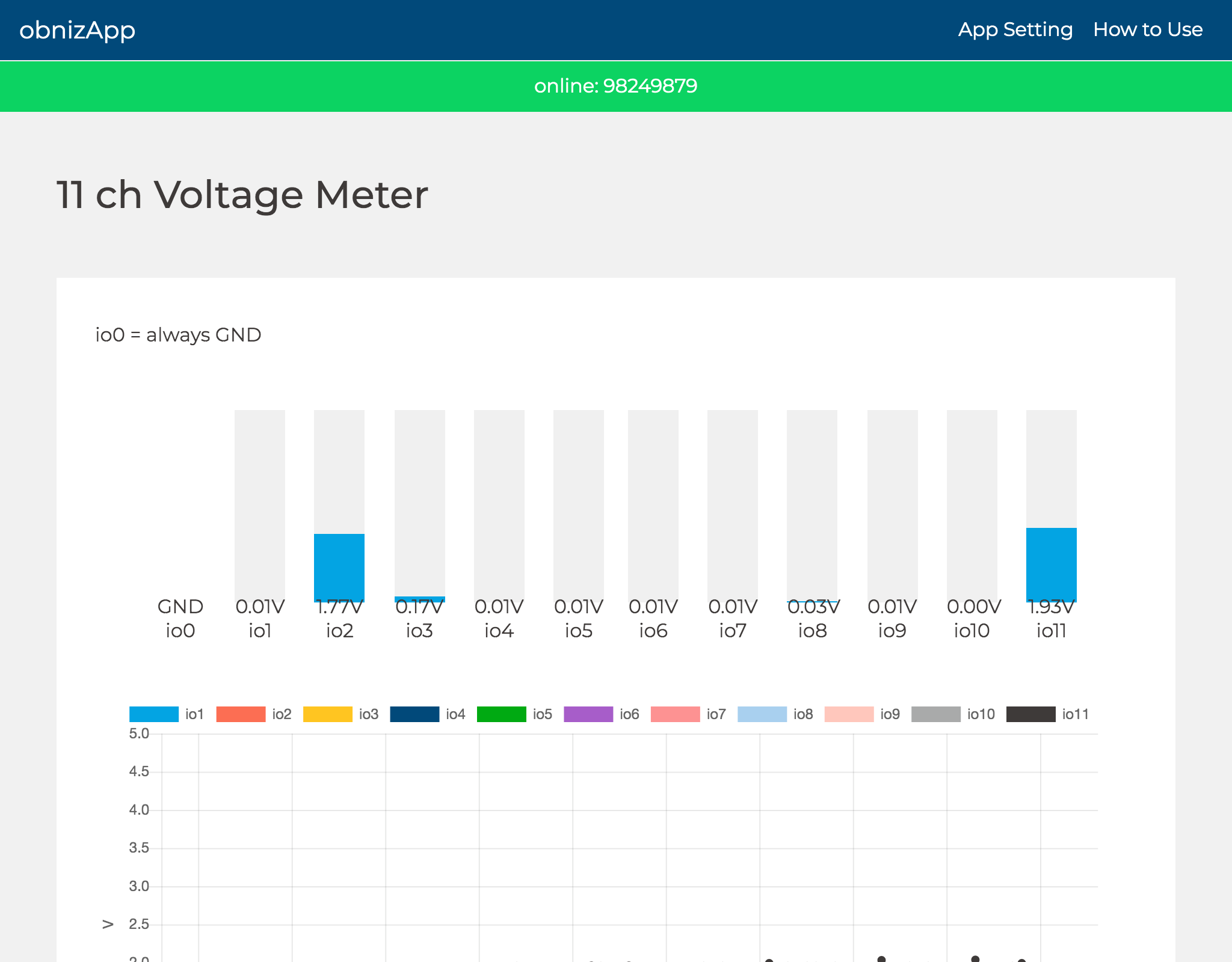Click the io5 green legend swatch

click(x=501, y=714)
